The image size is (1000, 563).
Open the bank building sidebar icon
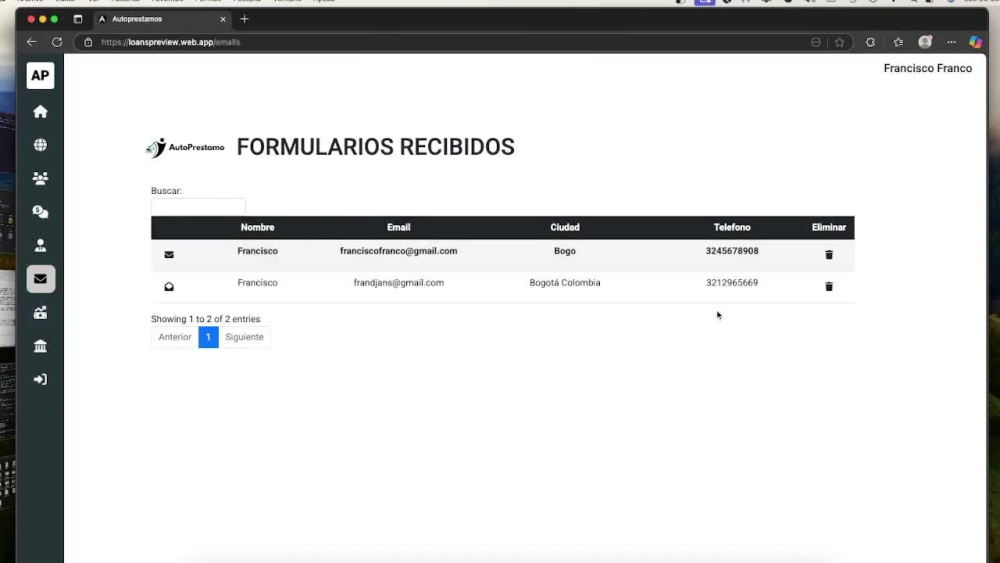40,346
